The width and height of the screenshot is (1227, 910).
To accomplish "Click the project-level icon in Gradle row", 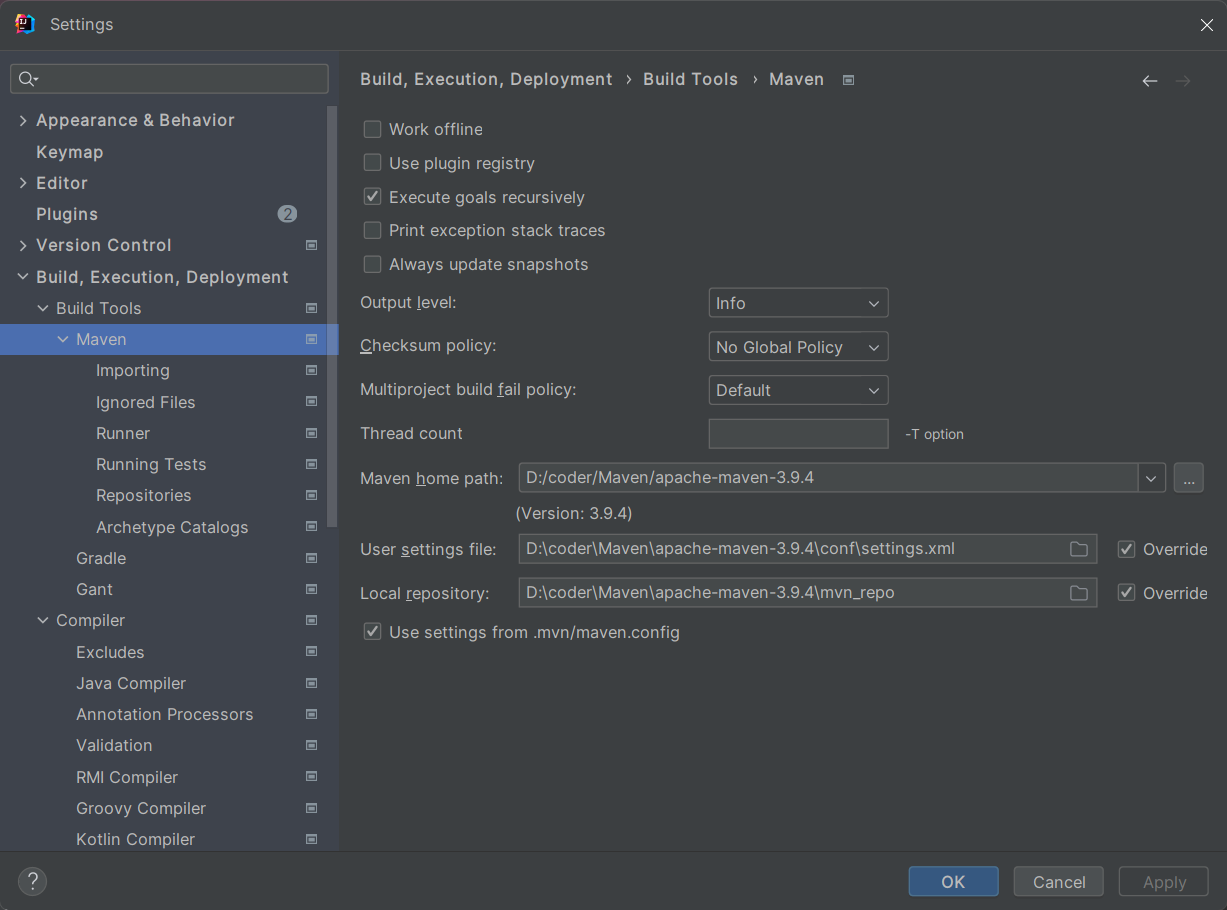I will (311, 558).
